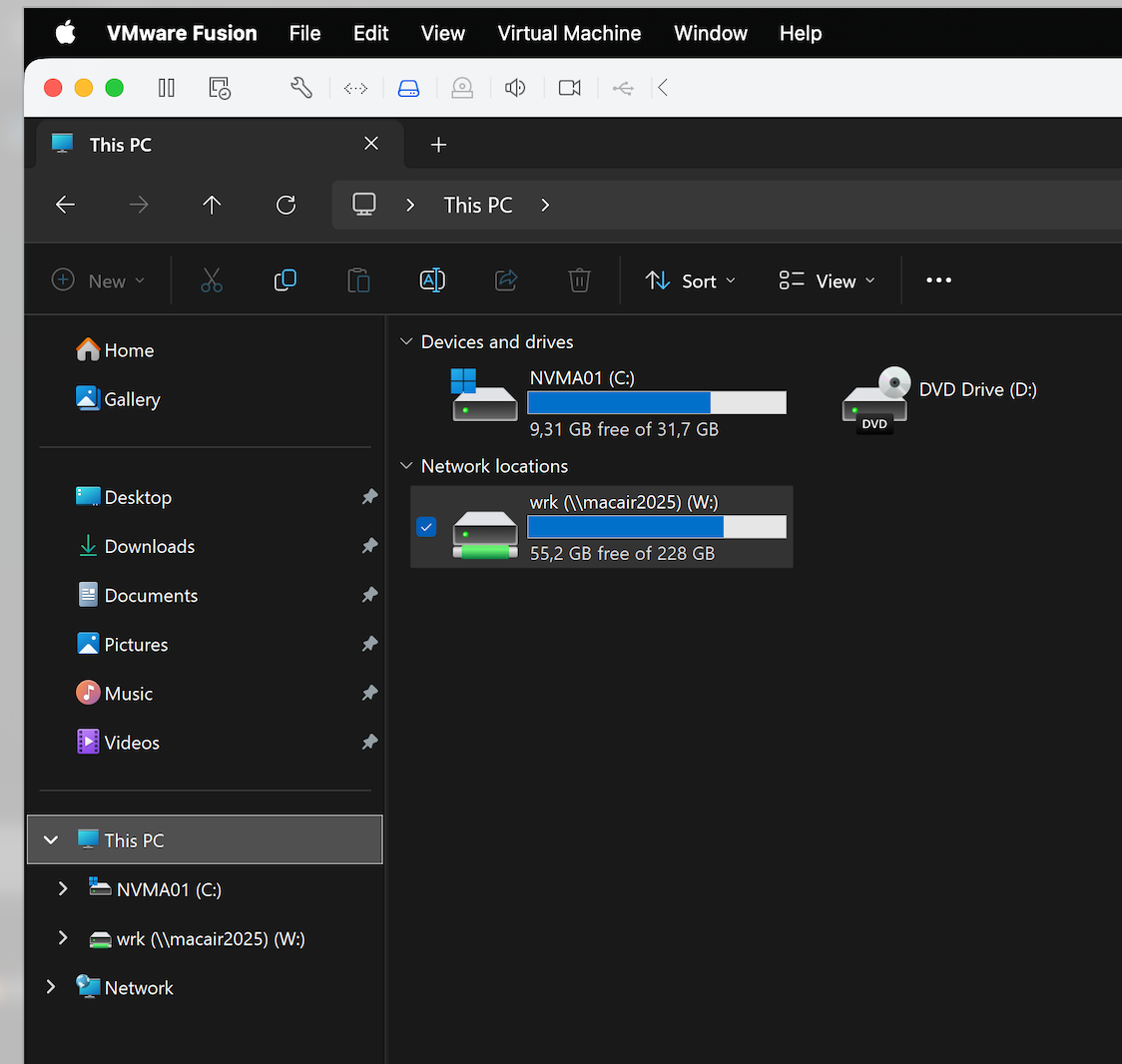Navigate up one folder level

point(212,206)
